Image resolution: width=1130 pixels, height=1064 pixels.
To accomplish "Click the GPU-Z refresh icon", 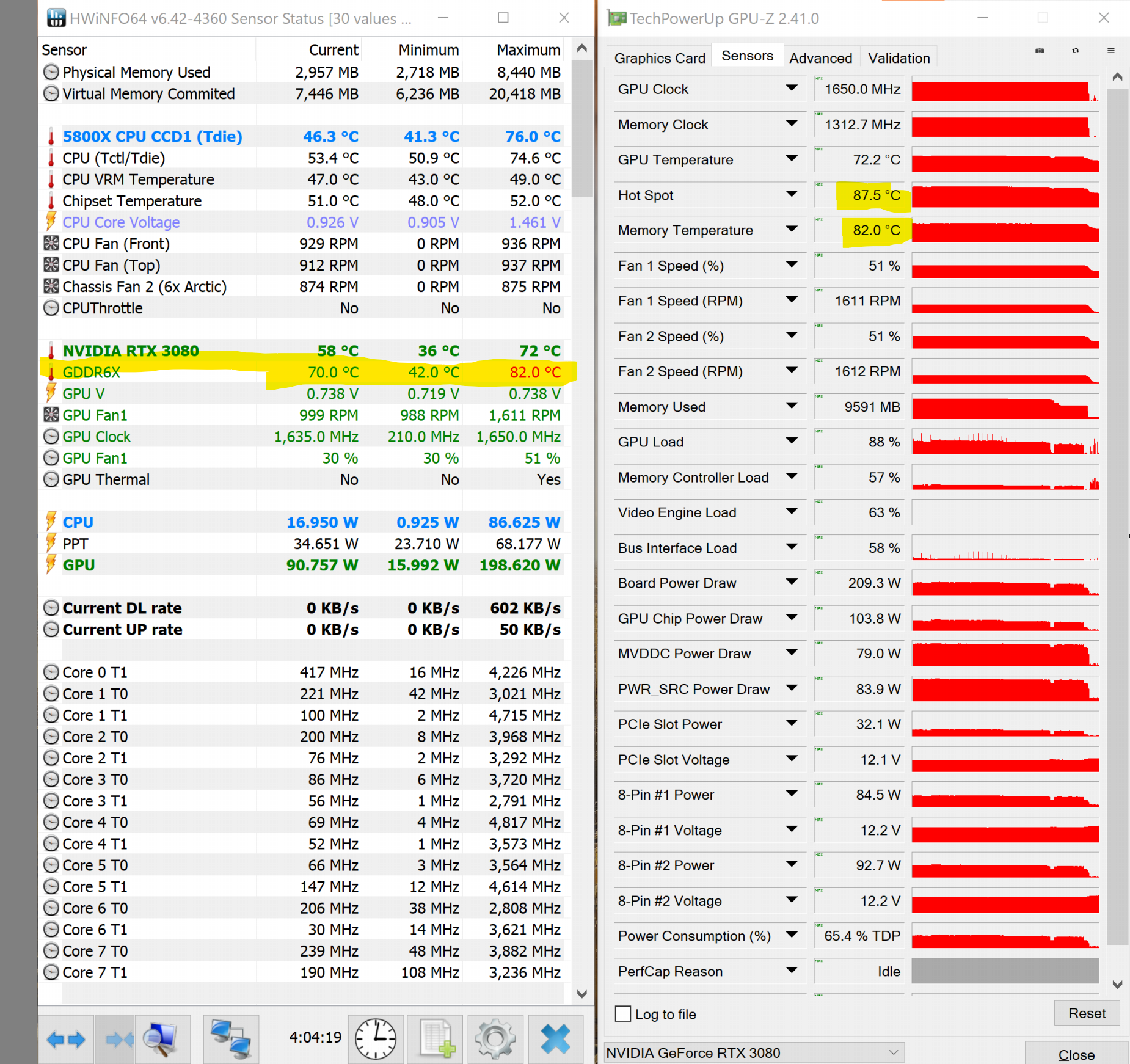I will tap(1075, 51).
